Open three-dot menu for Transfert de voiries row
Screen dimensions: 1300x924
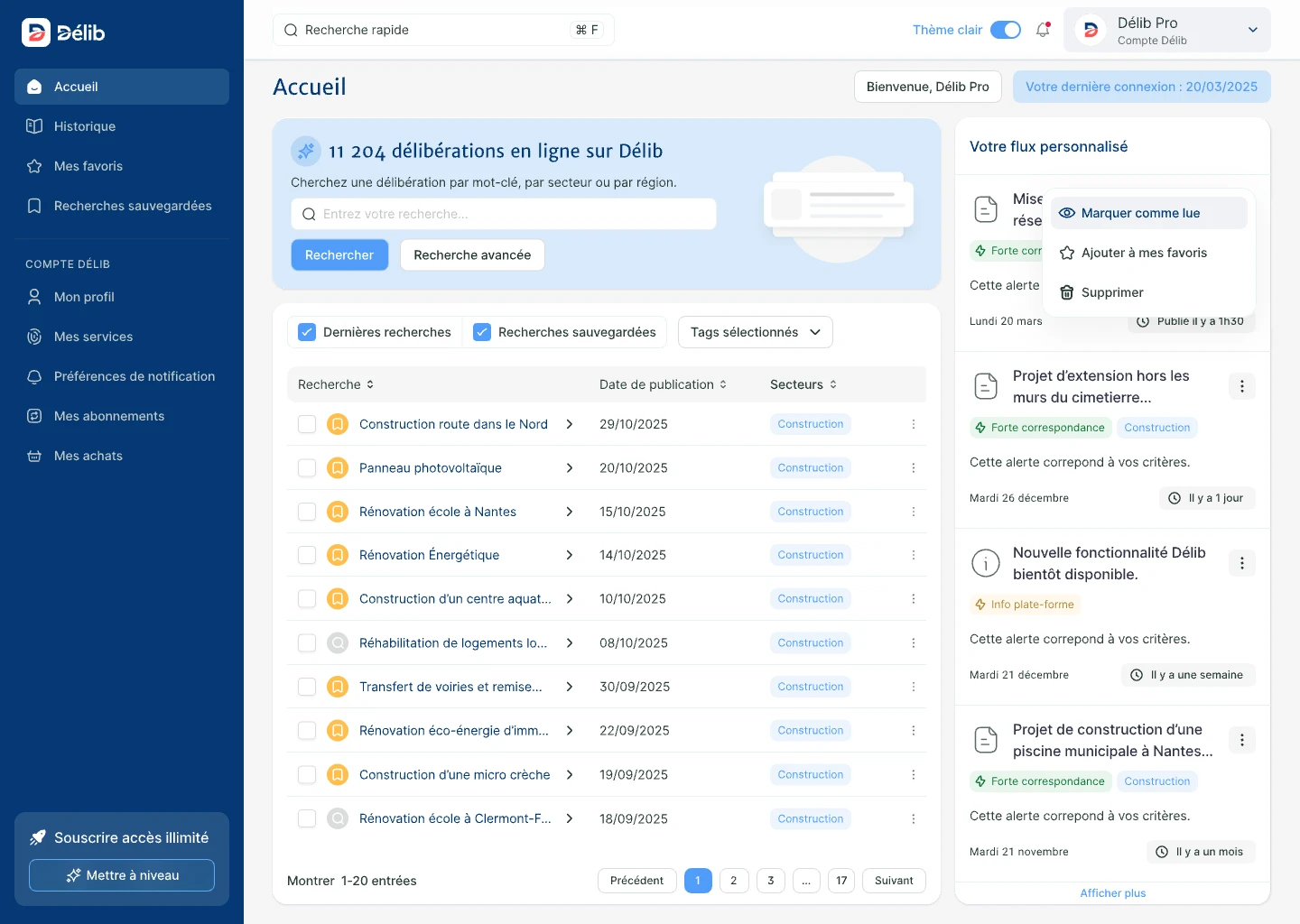click(x=914, y=687)
